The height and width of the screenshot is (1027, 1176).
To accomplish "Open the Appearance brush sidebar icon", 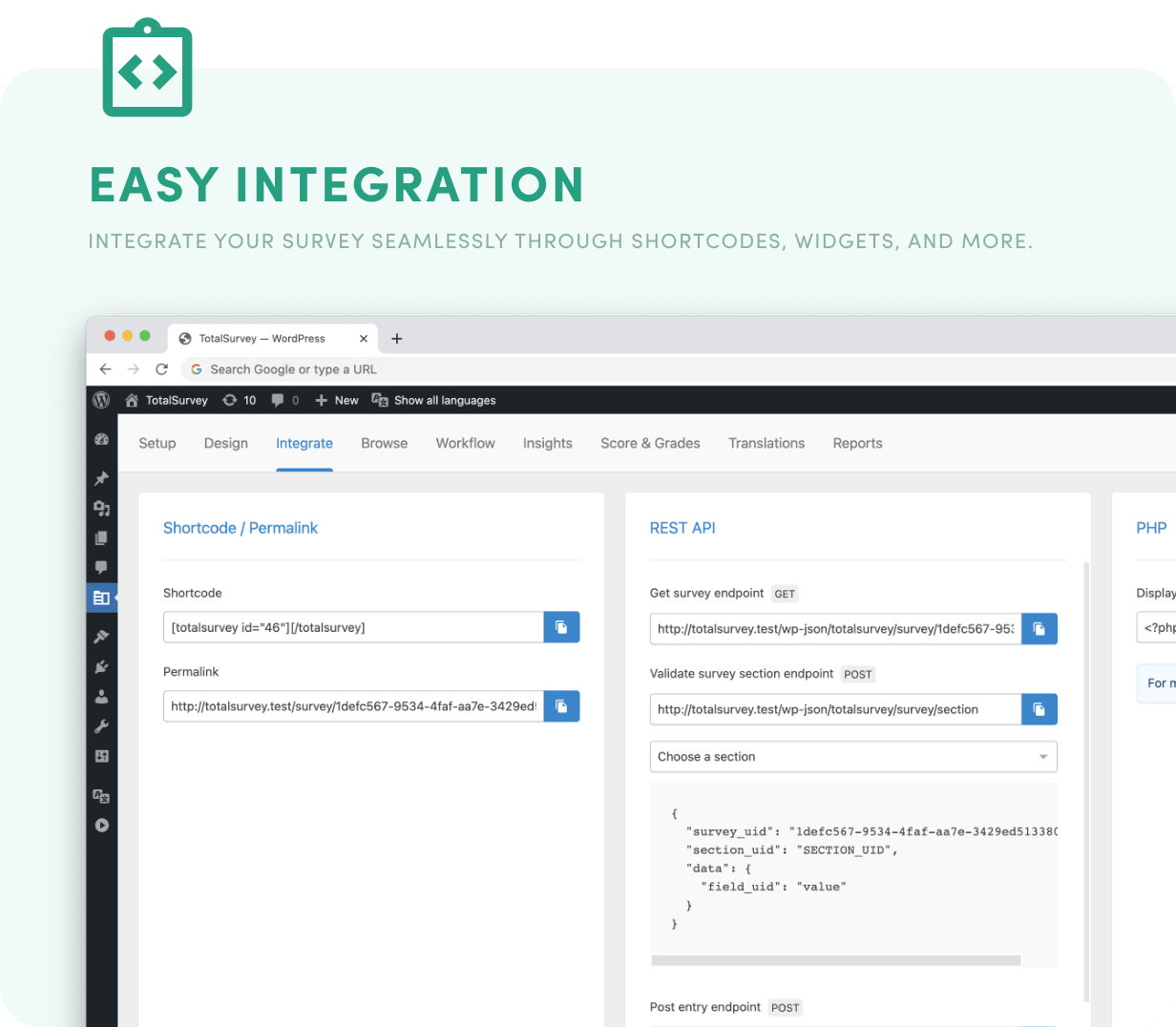I will (x=101, y=637).
